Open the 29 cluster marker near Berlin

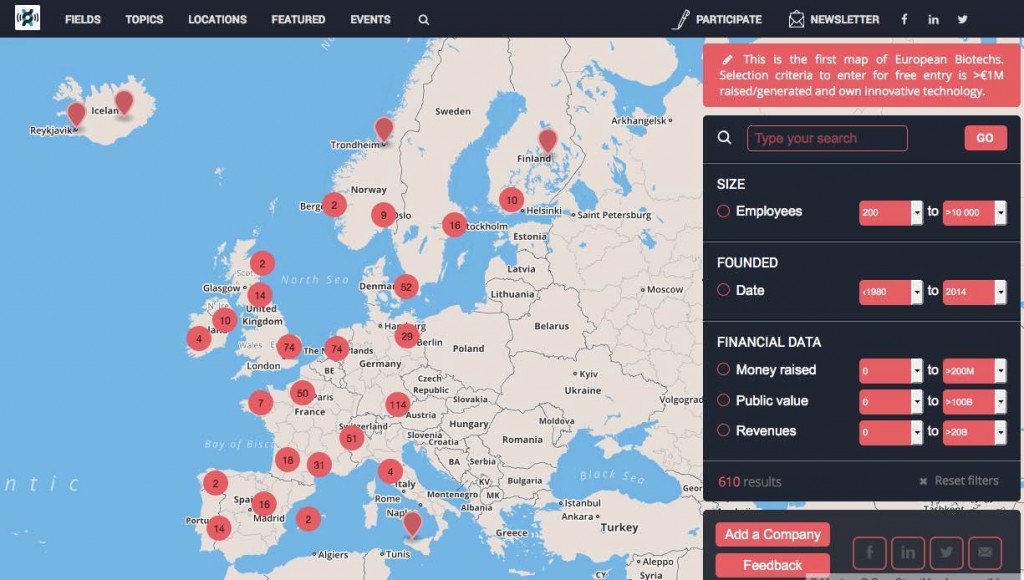407,336
